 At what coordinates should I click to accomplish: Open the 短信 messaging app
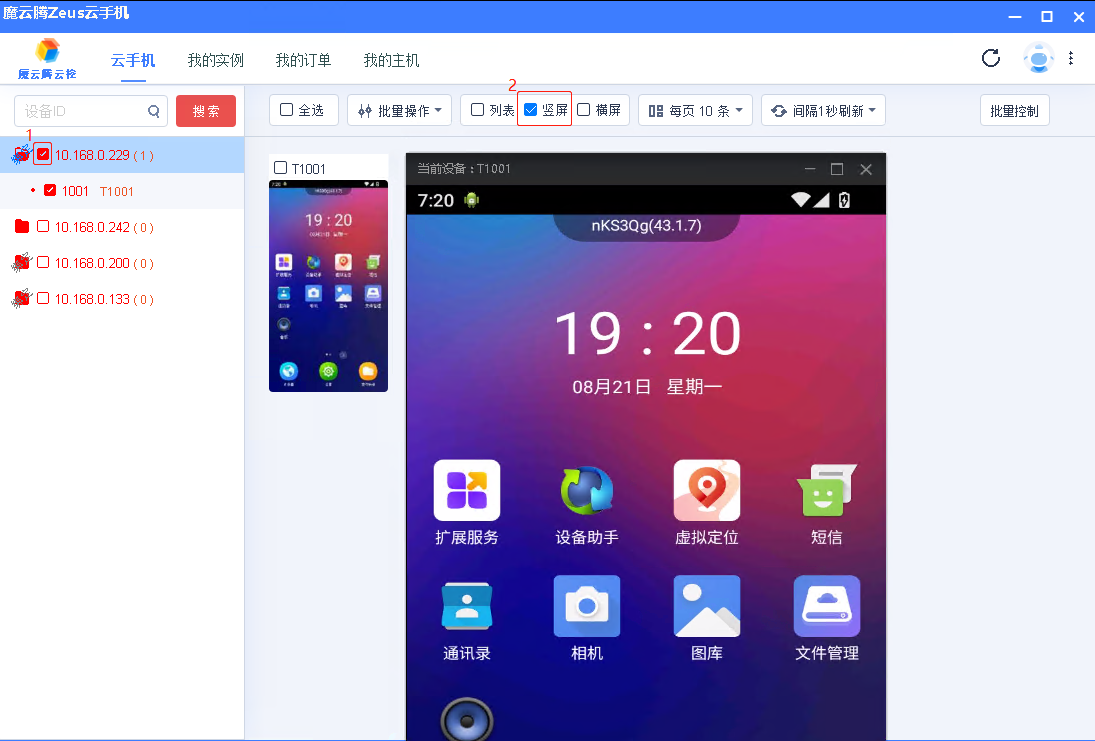point(826,491)
